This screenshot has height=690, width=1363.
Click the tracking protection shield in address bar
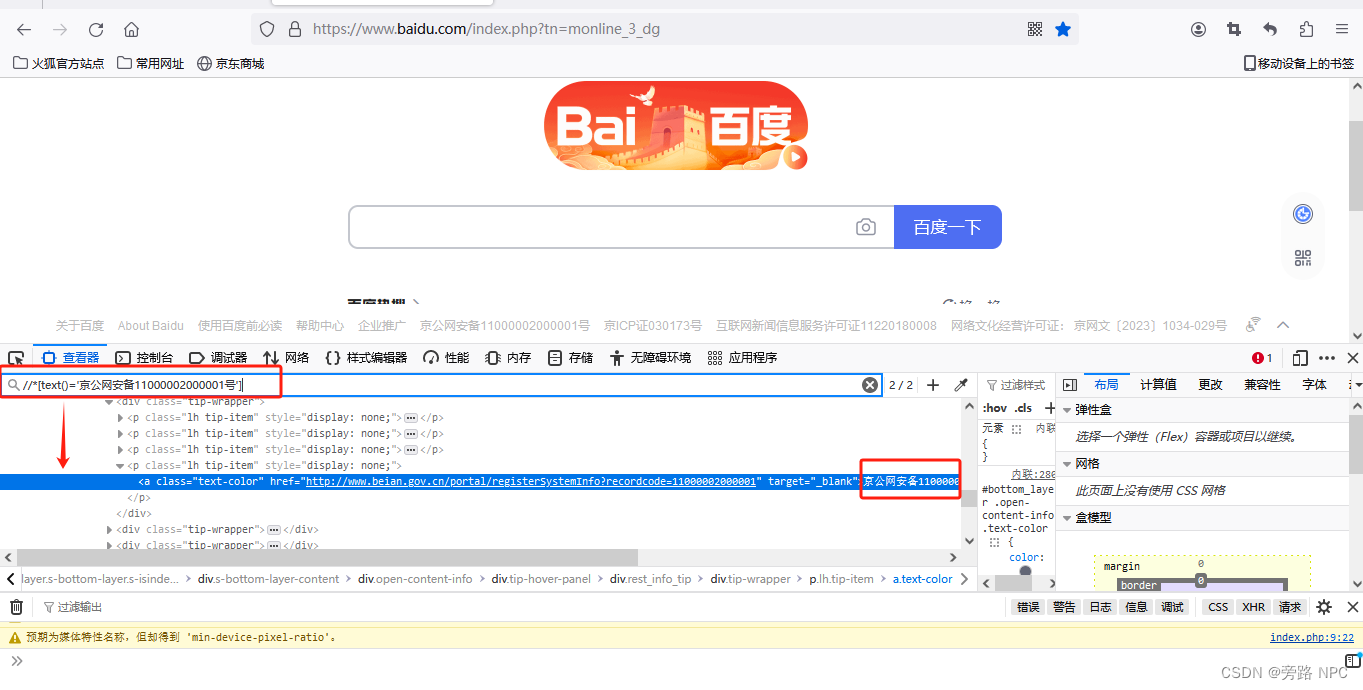266,29
